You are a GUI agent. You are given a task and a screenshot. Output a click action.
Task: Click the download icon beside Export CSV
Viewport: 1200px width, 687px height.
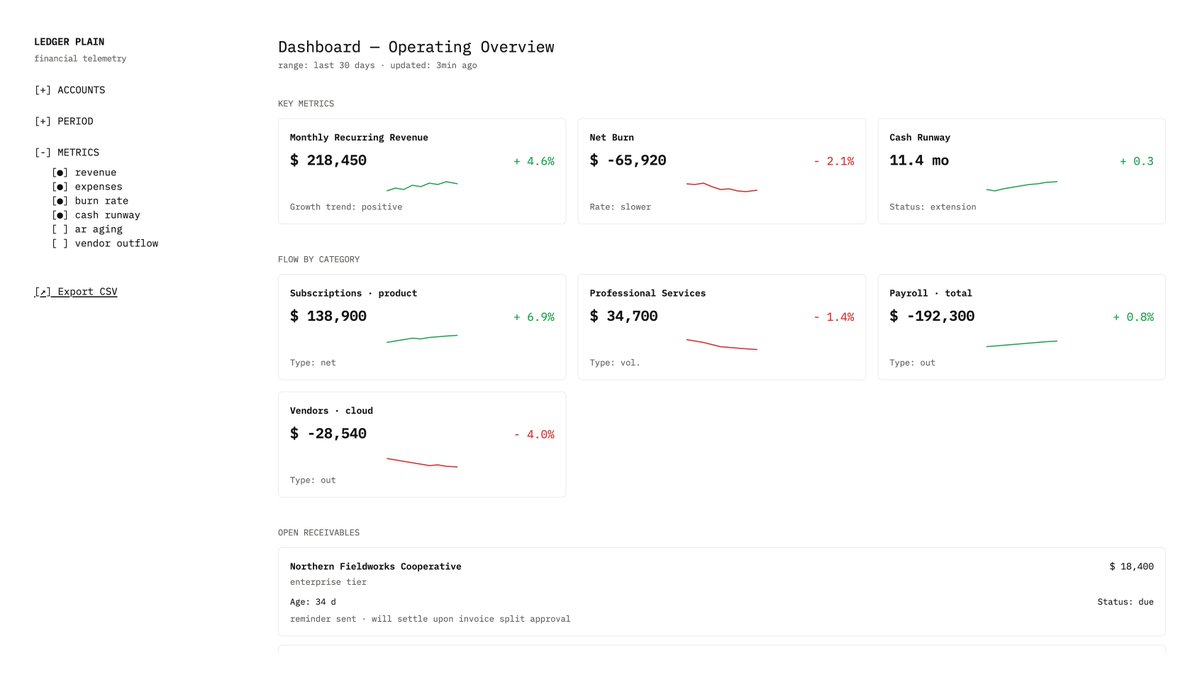click(x=40, y=291)
